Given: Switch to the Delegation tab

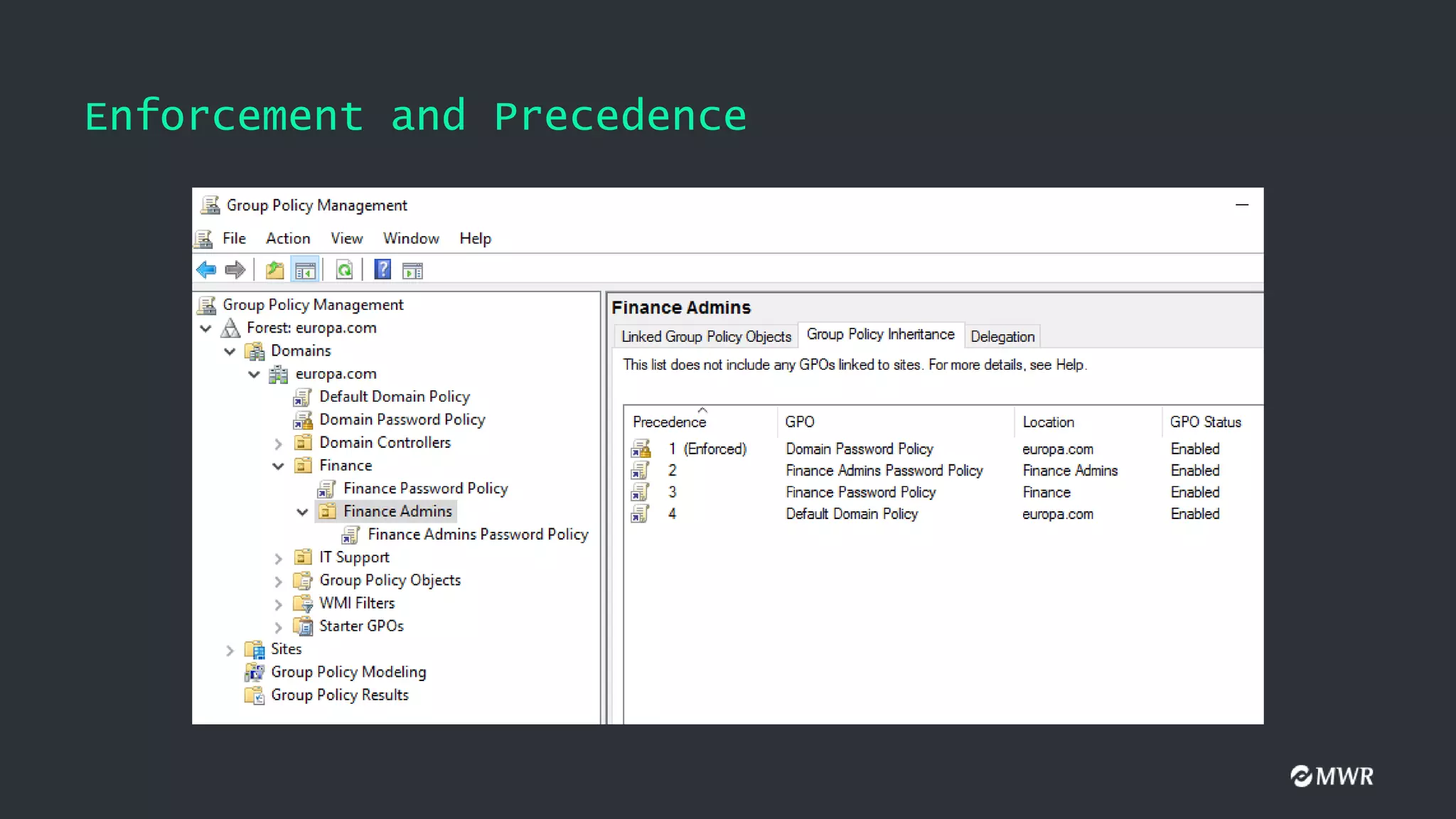Looking at the screenshot, I should click(1002, 337).
